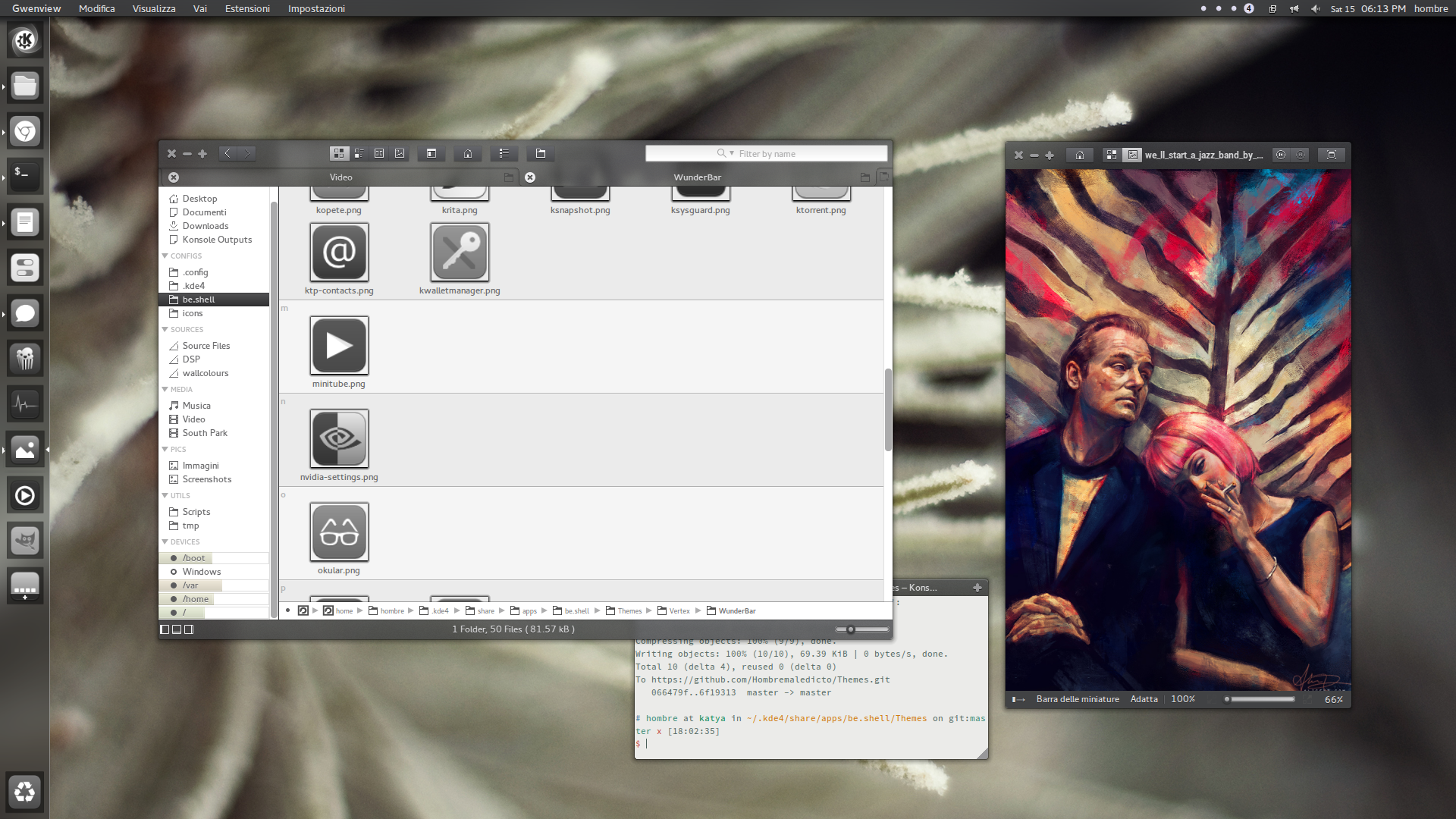The width and height of the screenshot is (1456, 819).
Task: Switch to details list view mode
Action: [x=359, y=153]
